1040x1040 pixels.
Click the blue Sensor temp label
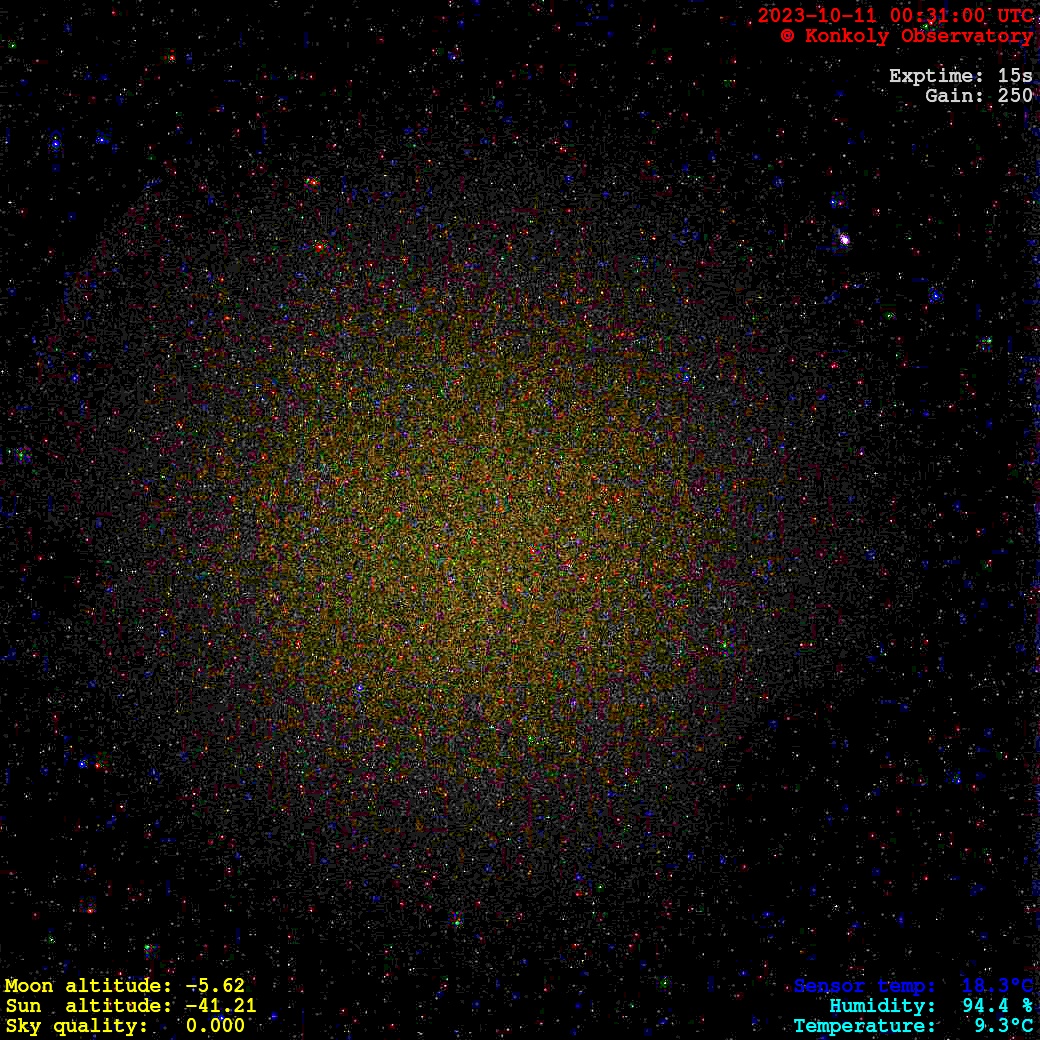865,986
